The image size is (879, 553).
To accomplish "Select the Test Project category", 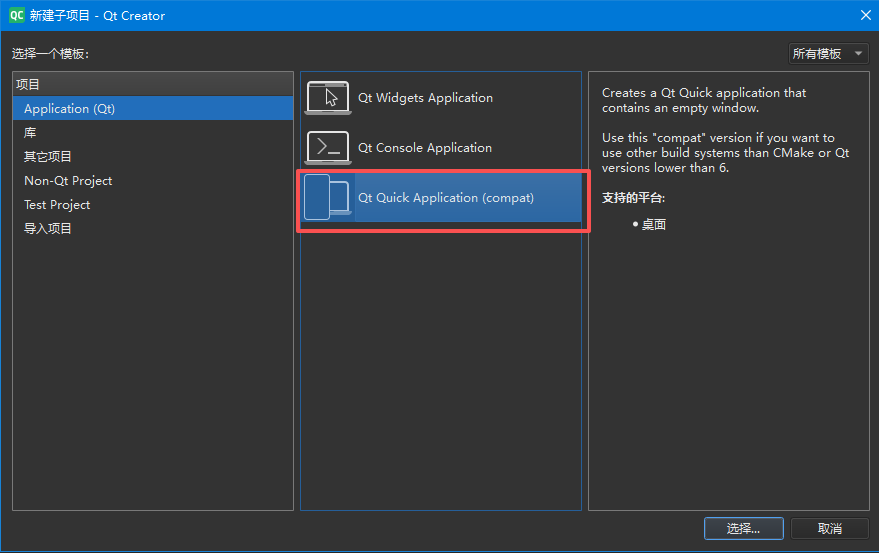I will (x=153, y=205).
